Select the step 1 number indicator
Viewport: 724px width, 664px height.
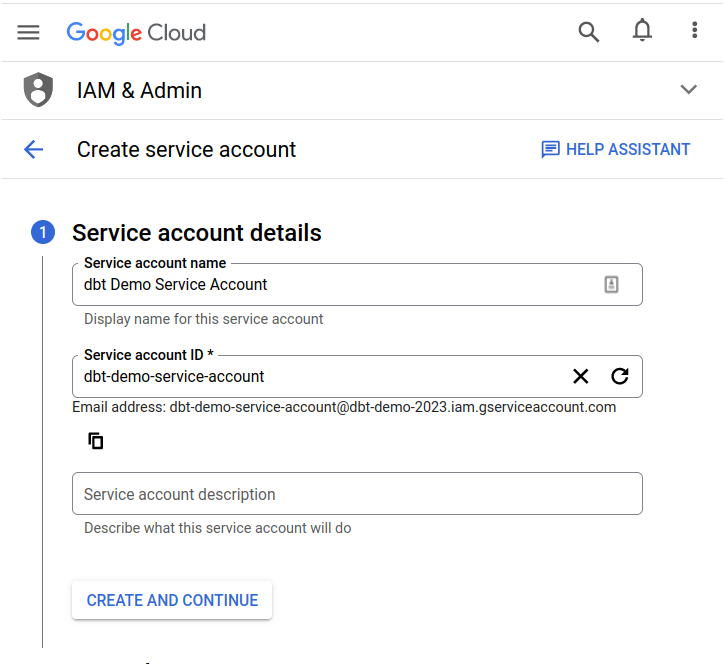(43, 233)
